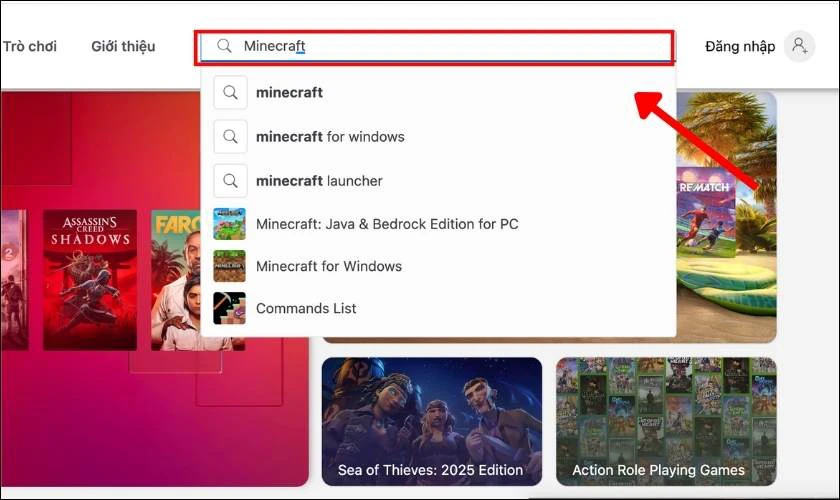Viewport: 840px width, 500px height.
Task: Open the Giới thiệu tab
Action: pos(123,46)
